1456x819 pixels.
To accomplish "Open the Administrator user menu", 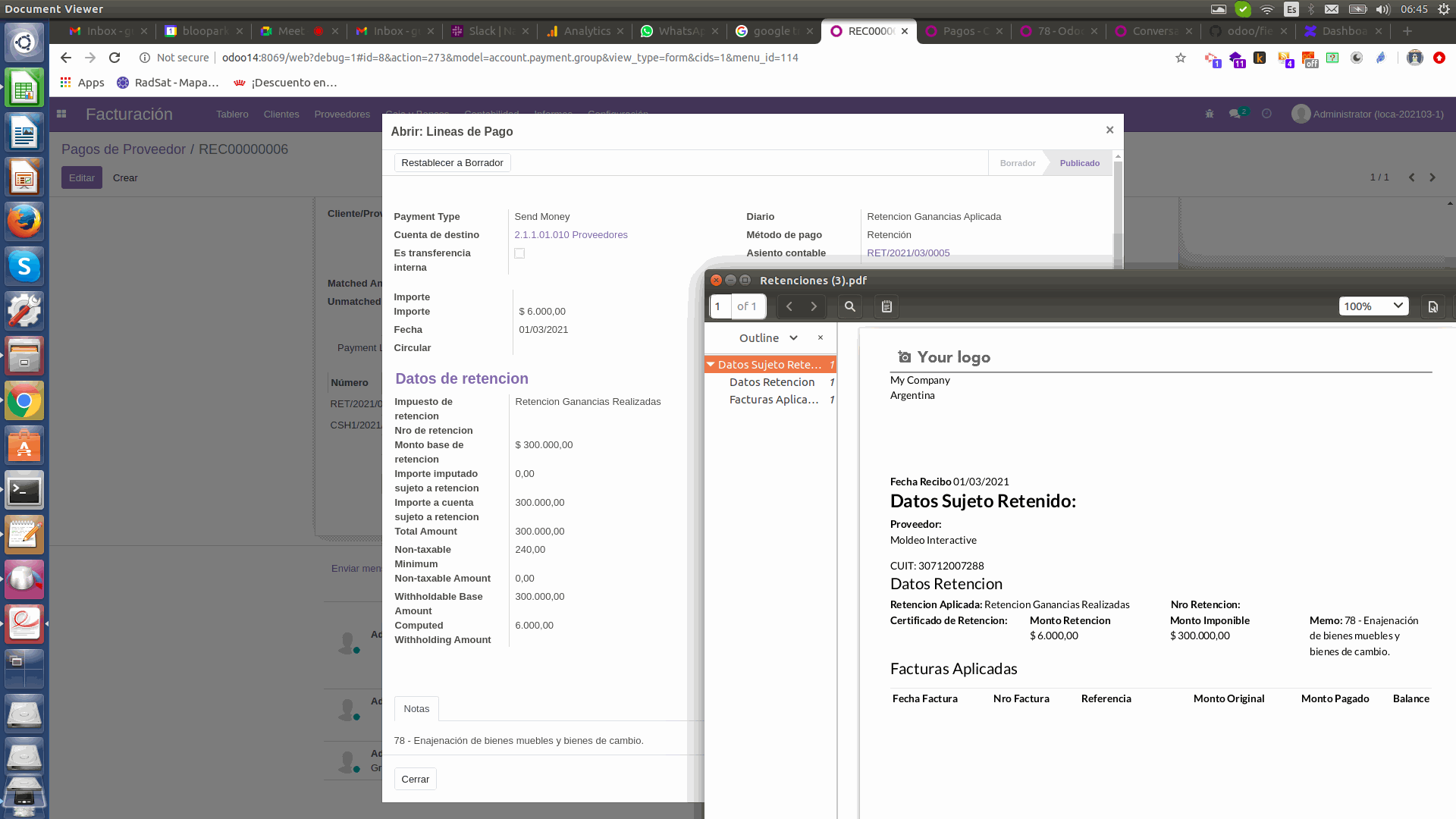I will [x=1368, y=114].
